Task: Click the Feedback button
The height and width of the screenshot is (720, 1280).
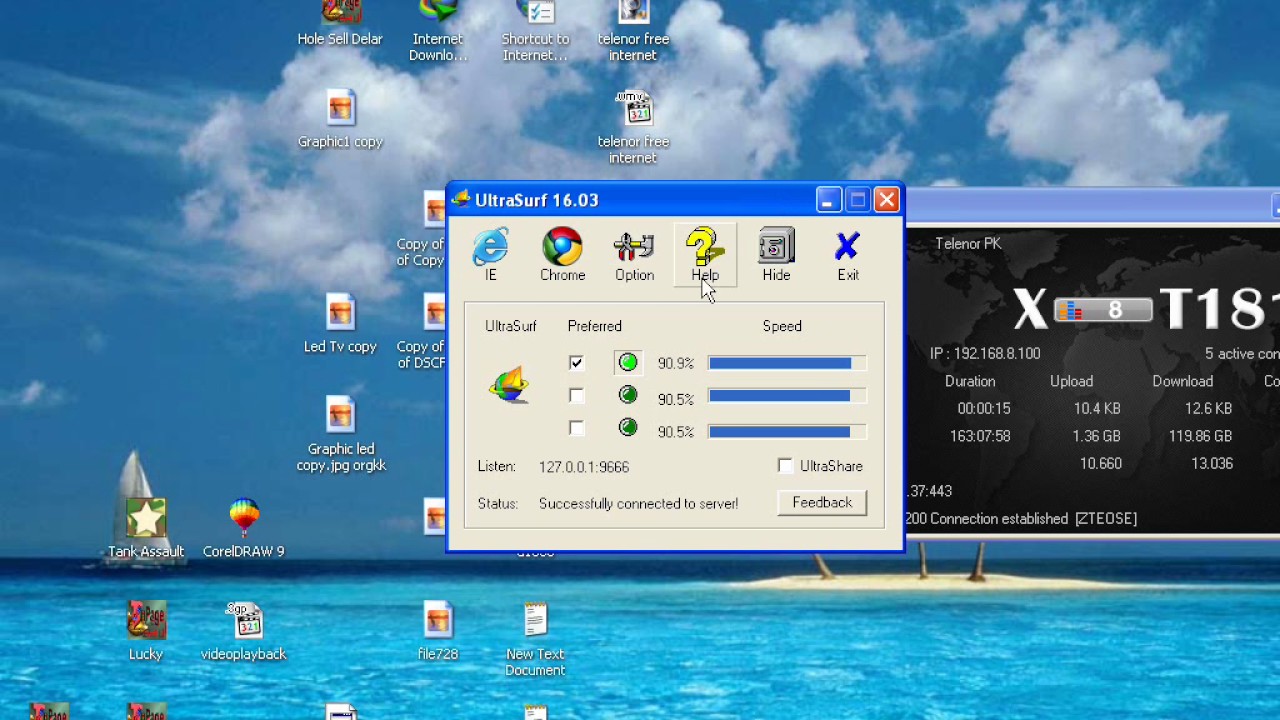Action: click(x=822, y=503)
